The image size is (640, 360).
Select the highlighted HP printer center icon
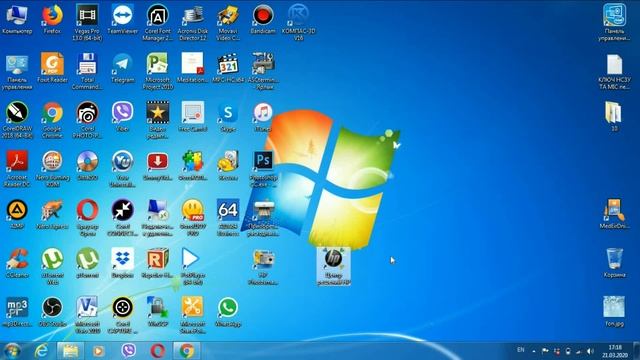tap(333, 266)
